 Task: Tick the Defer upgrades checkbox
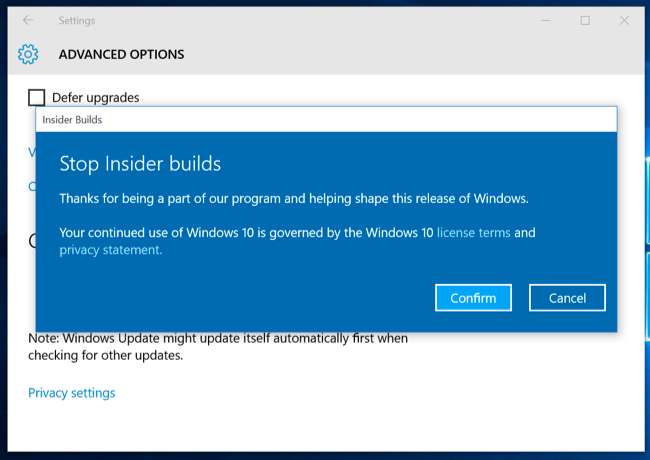point(36,98)
